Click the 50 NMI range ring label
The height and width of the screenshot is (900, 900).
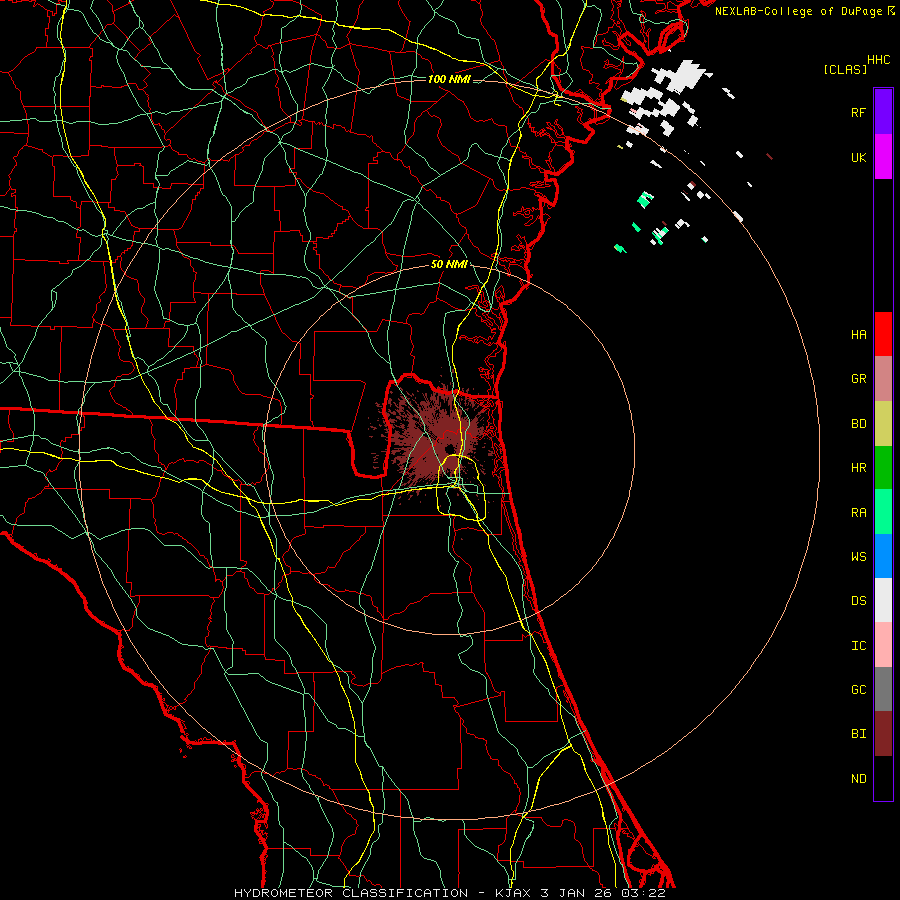tap(449, 264)
